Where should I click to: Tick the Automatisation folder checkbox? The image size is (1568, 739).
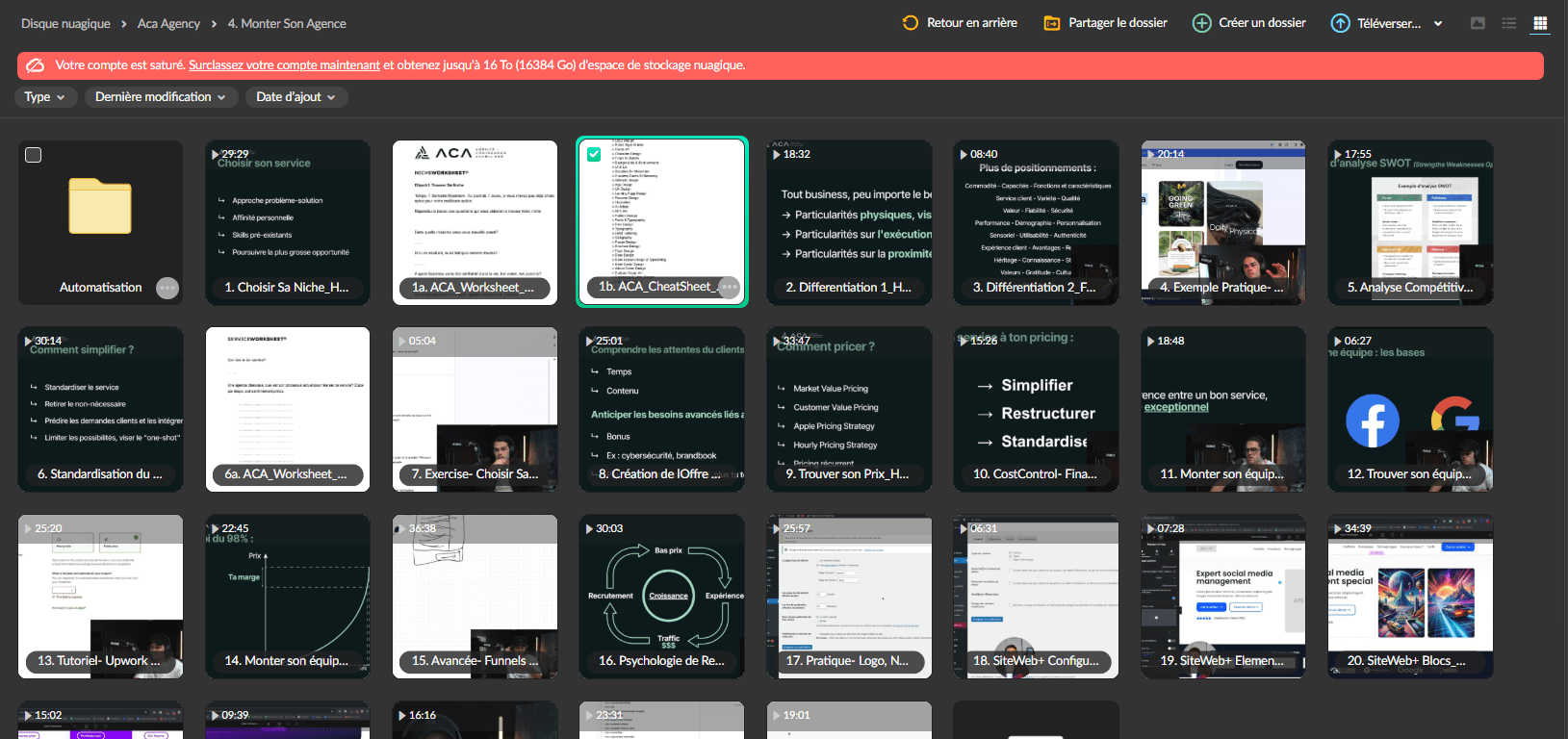pyautogui.click(x=33, y=155)
